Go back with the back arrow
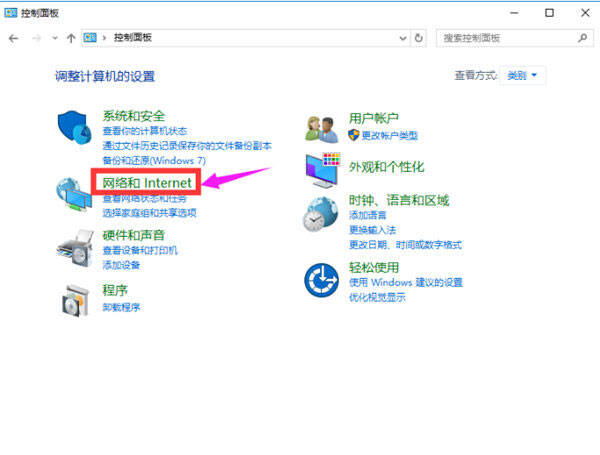This screenshot has height=455, width=600. point(13,38)
